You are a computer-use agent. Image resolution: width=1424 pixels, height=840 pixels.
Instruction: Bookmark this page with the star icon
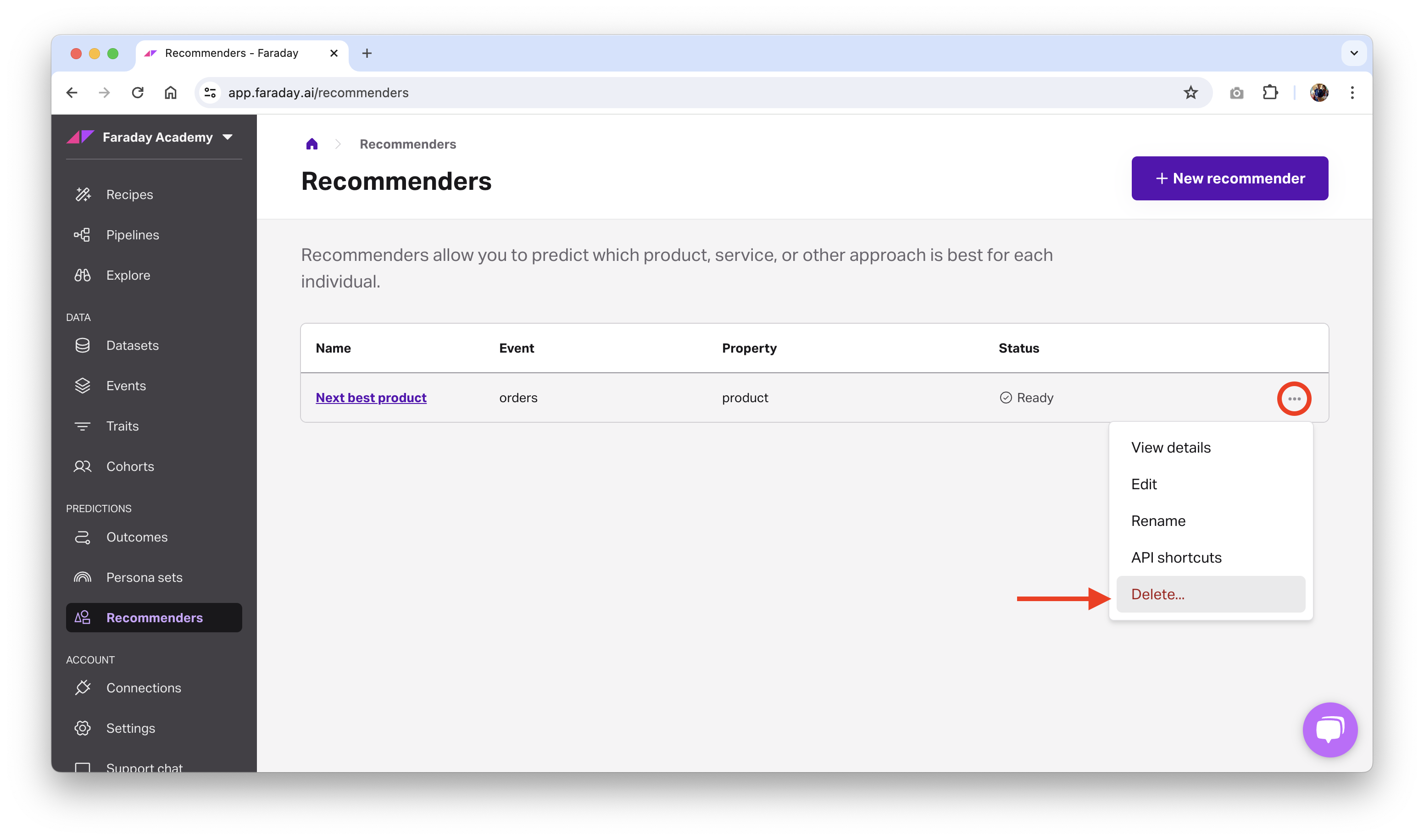[1190, 93]
